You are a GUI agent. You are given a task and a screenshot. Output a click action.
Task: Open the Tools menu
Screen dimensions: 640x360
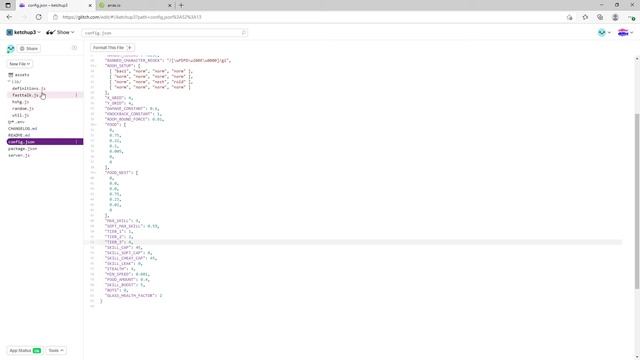coord(56,351)
